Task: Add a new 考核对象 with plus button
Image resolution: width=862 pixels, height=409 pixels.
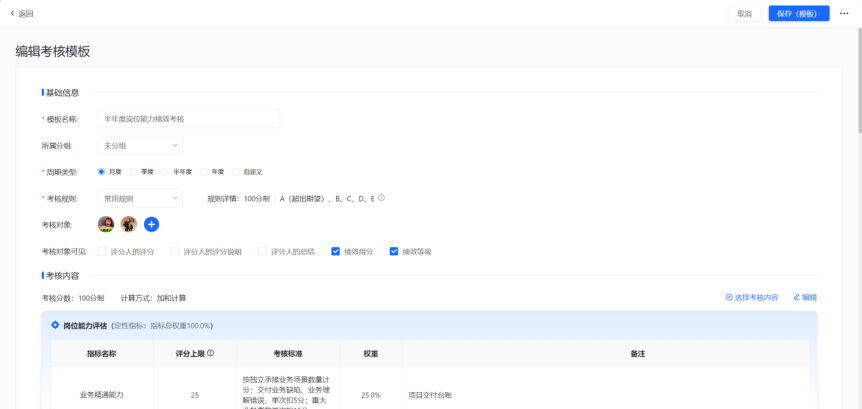Action: pos(152,224)
